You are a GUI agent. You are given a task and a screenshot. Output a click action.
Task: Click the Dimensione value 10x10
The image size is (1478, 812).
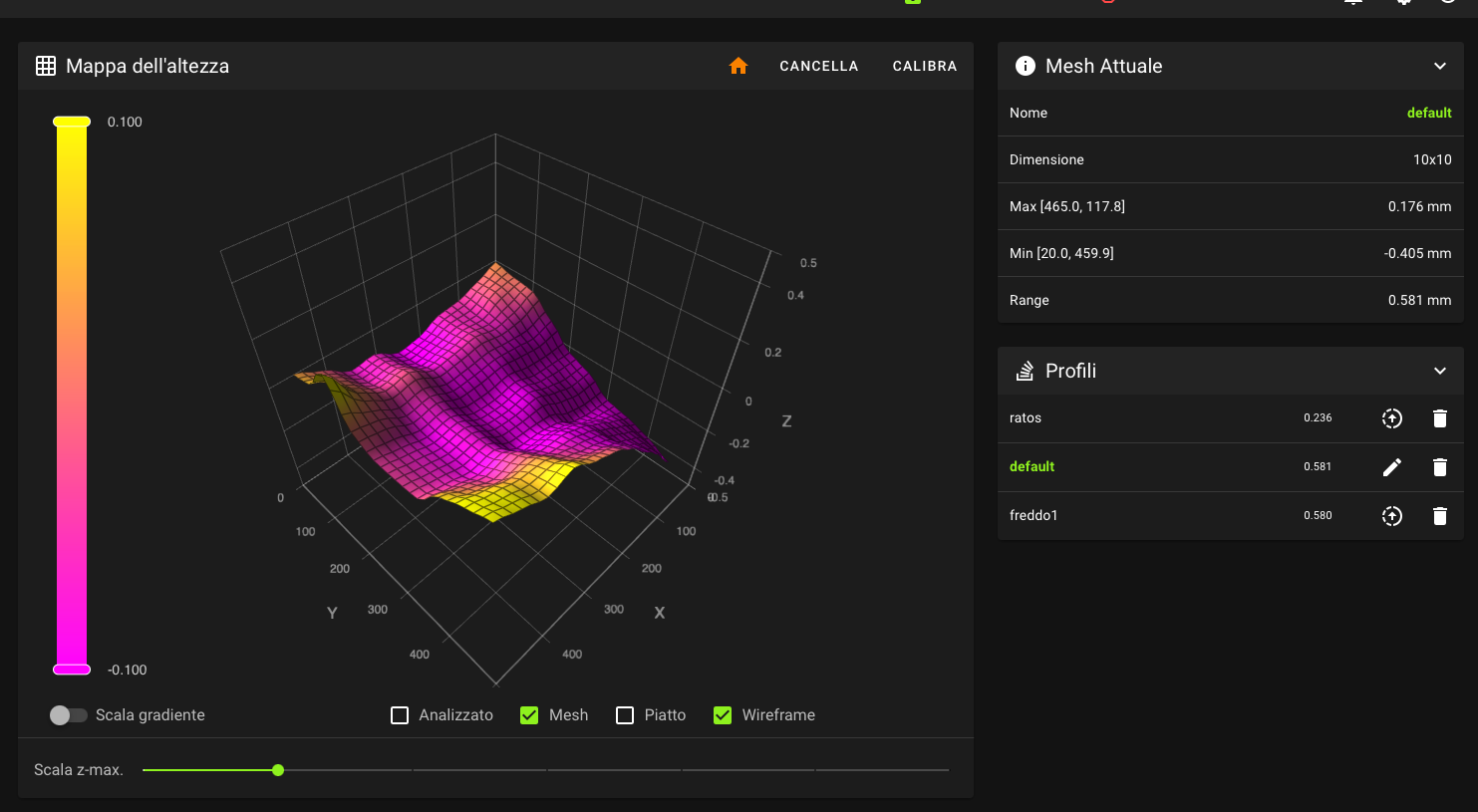pyautogui.click(x=1432, y=159)
